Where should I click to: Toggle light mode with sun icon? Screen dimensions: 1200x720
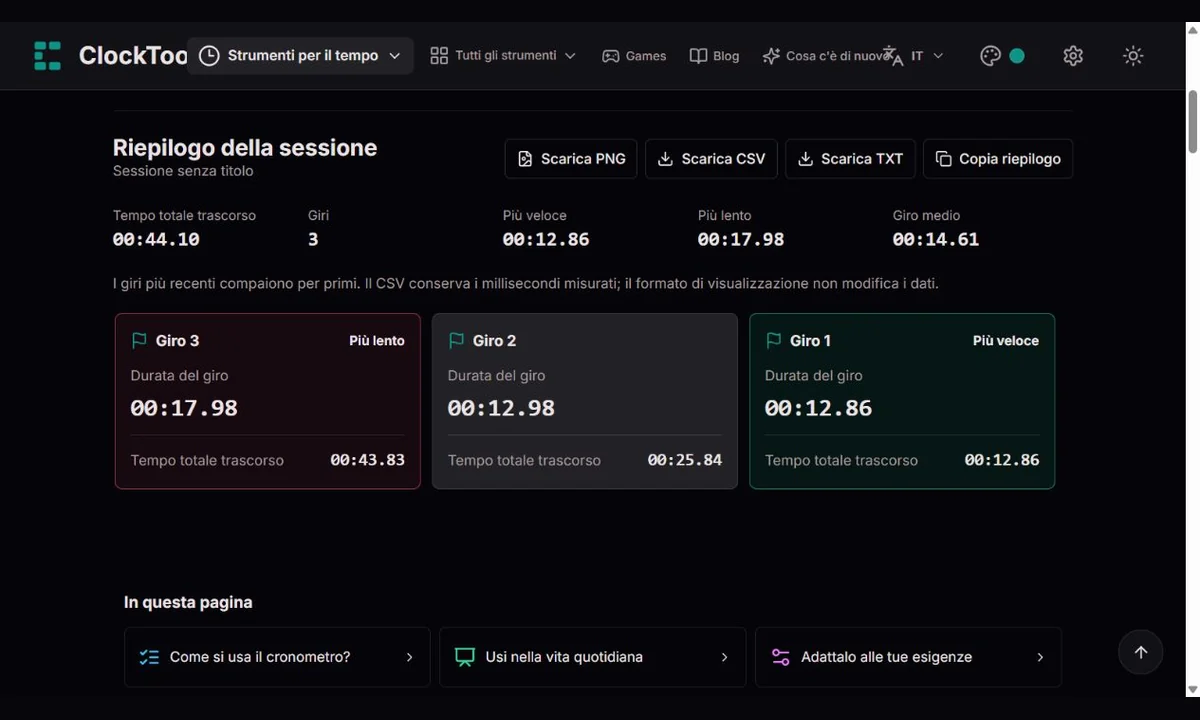(1133, 56)
